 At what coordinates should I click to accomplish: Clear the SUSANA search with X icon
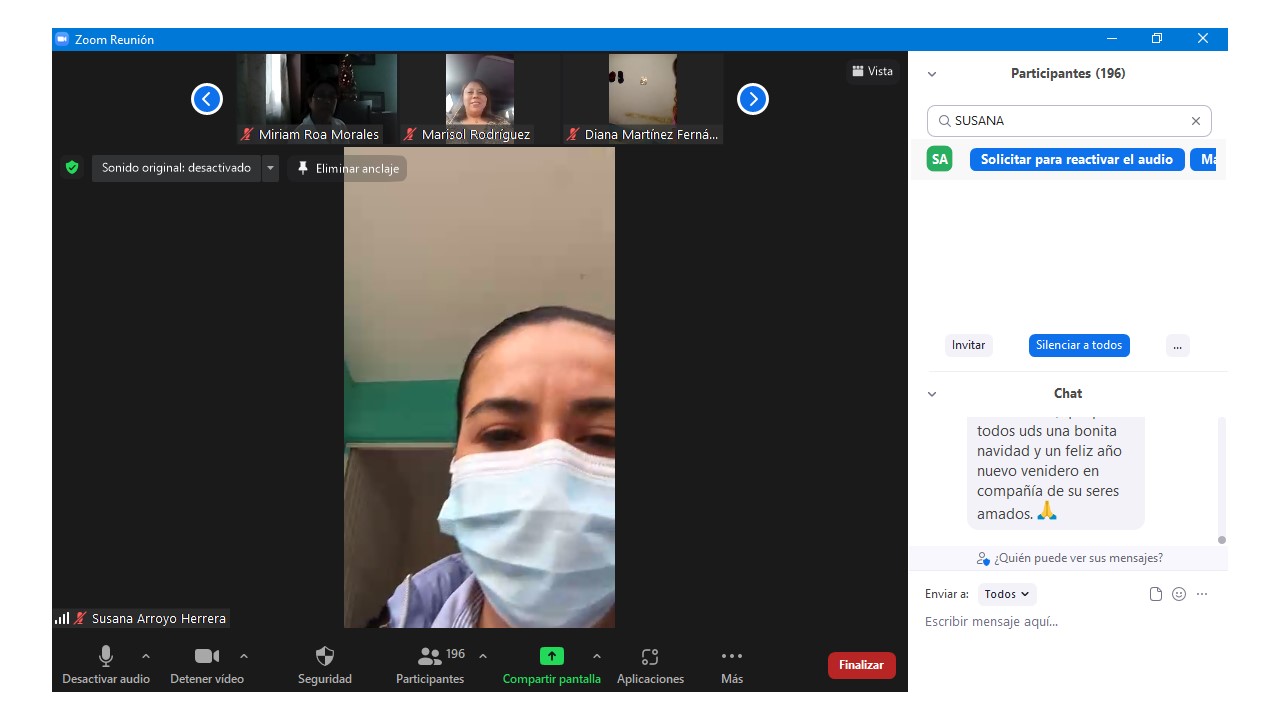tap(1196, 121)
